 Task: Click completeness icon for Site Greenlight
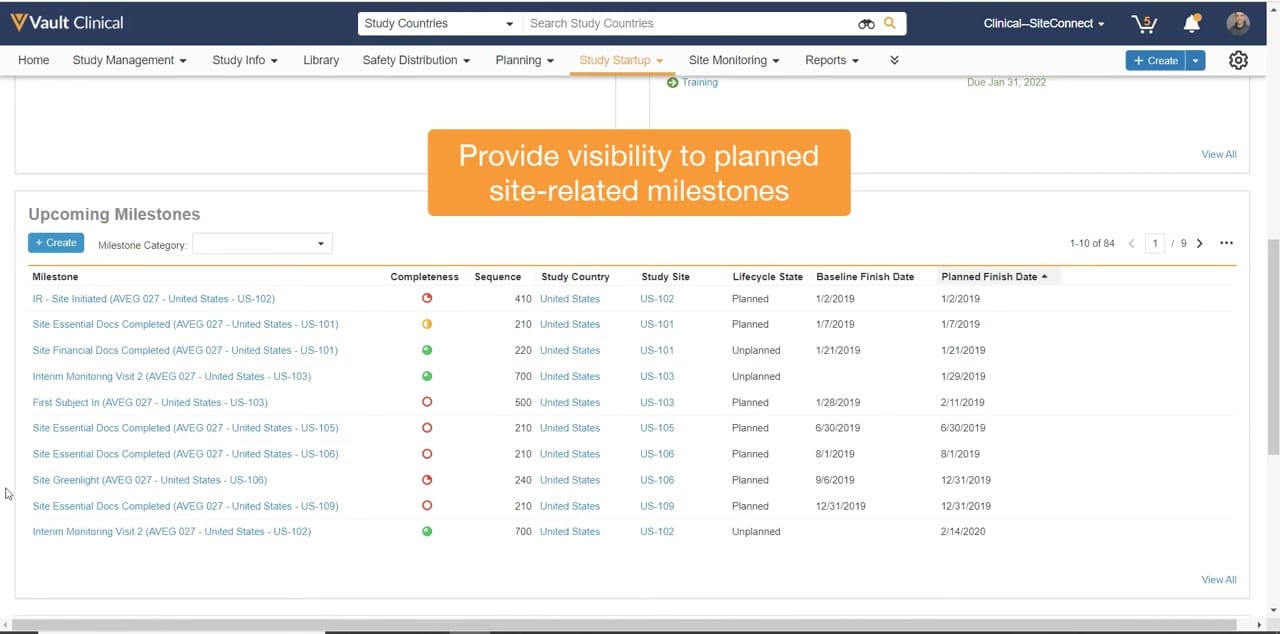point(427,480)
